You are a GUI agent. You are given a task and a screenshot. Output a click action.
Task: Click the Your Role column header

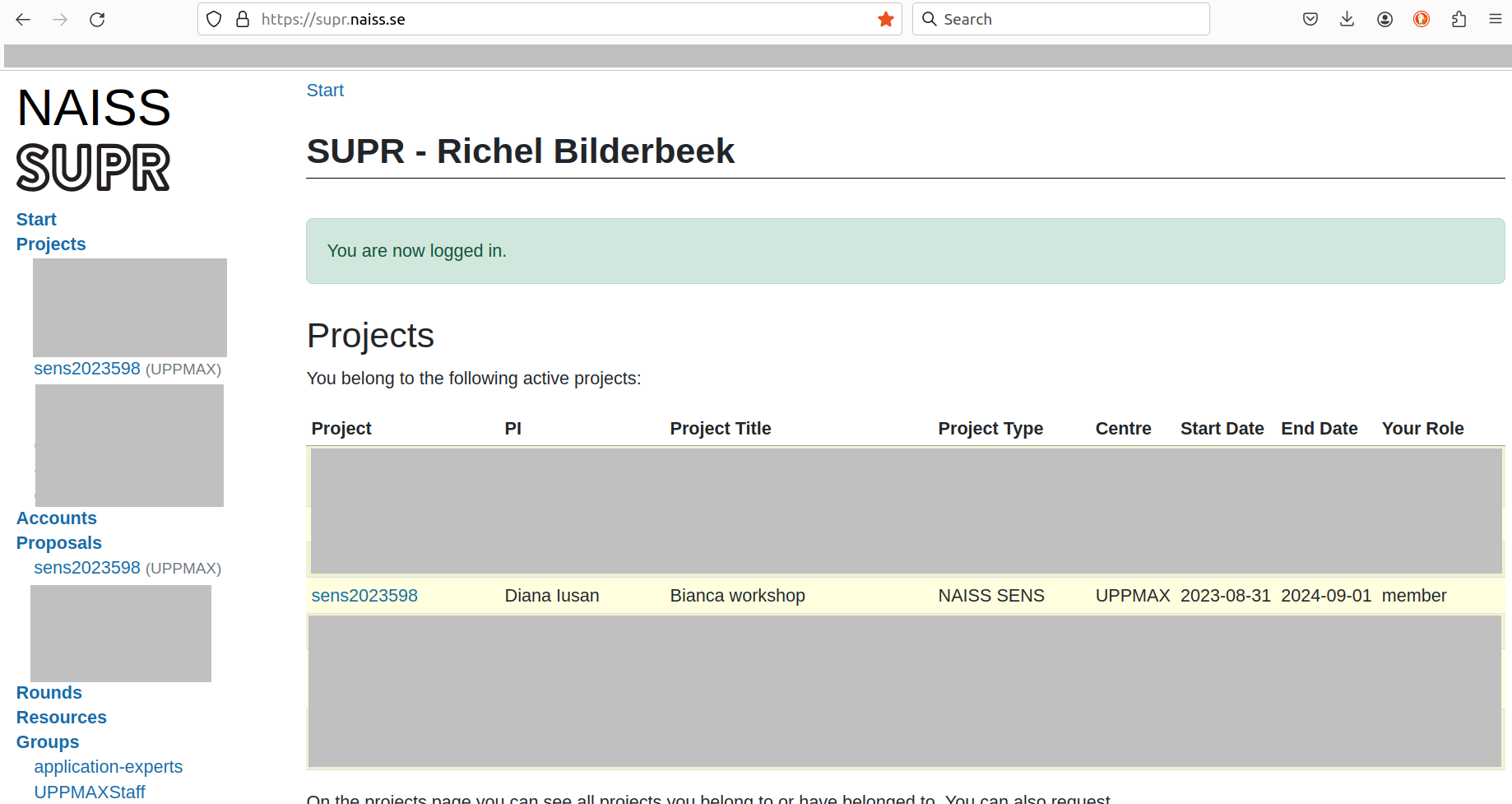(1423, 429)
